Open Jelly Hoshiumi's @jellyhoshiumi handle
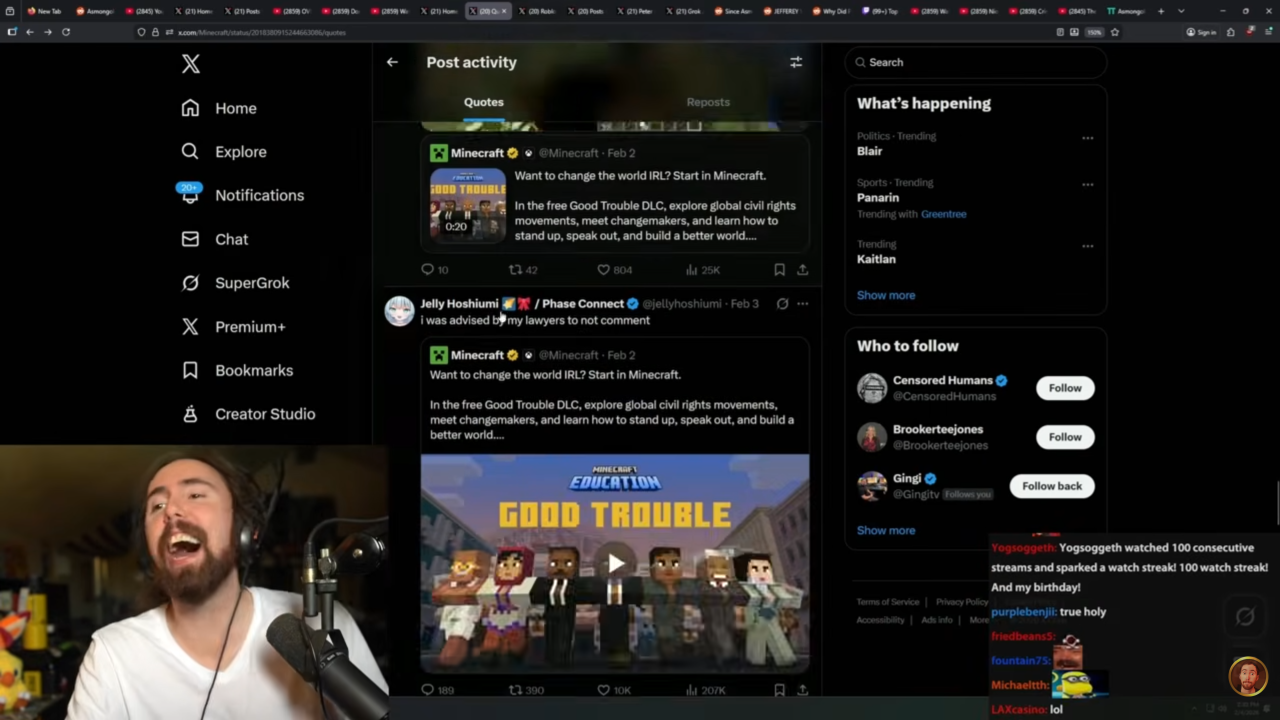1280x720 pixels. pos(681,304)
